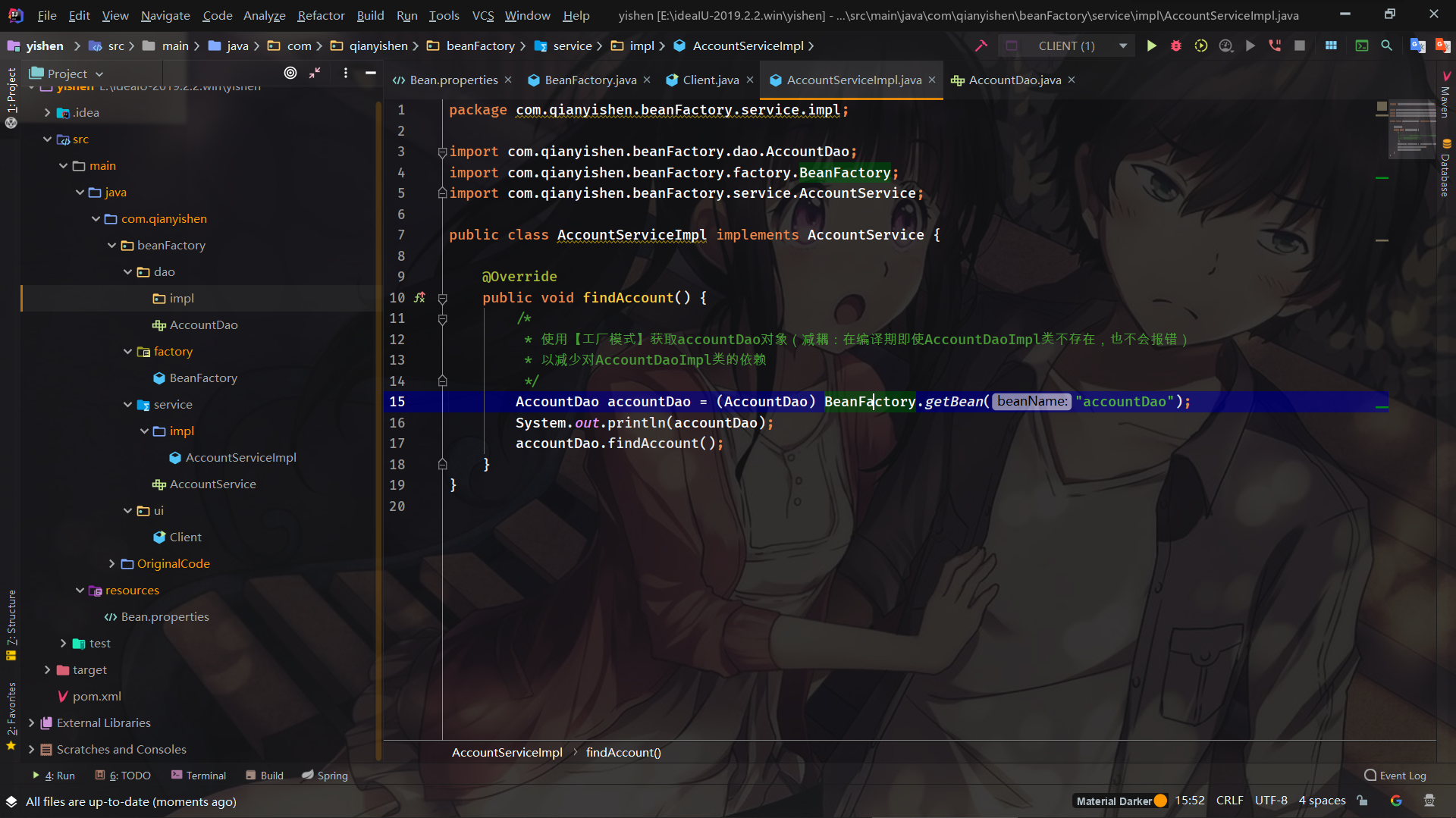This screenshot has width=1456, height=818.
Task: Open the Spring tool window
Action: (x=325, y=776)
